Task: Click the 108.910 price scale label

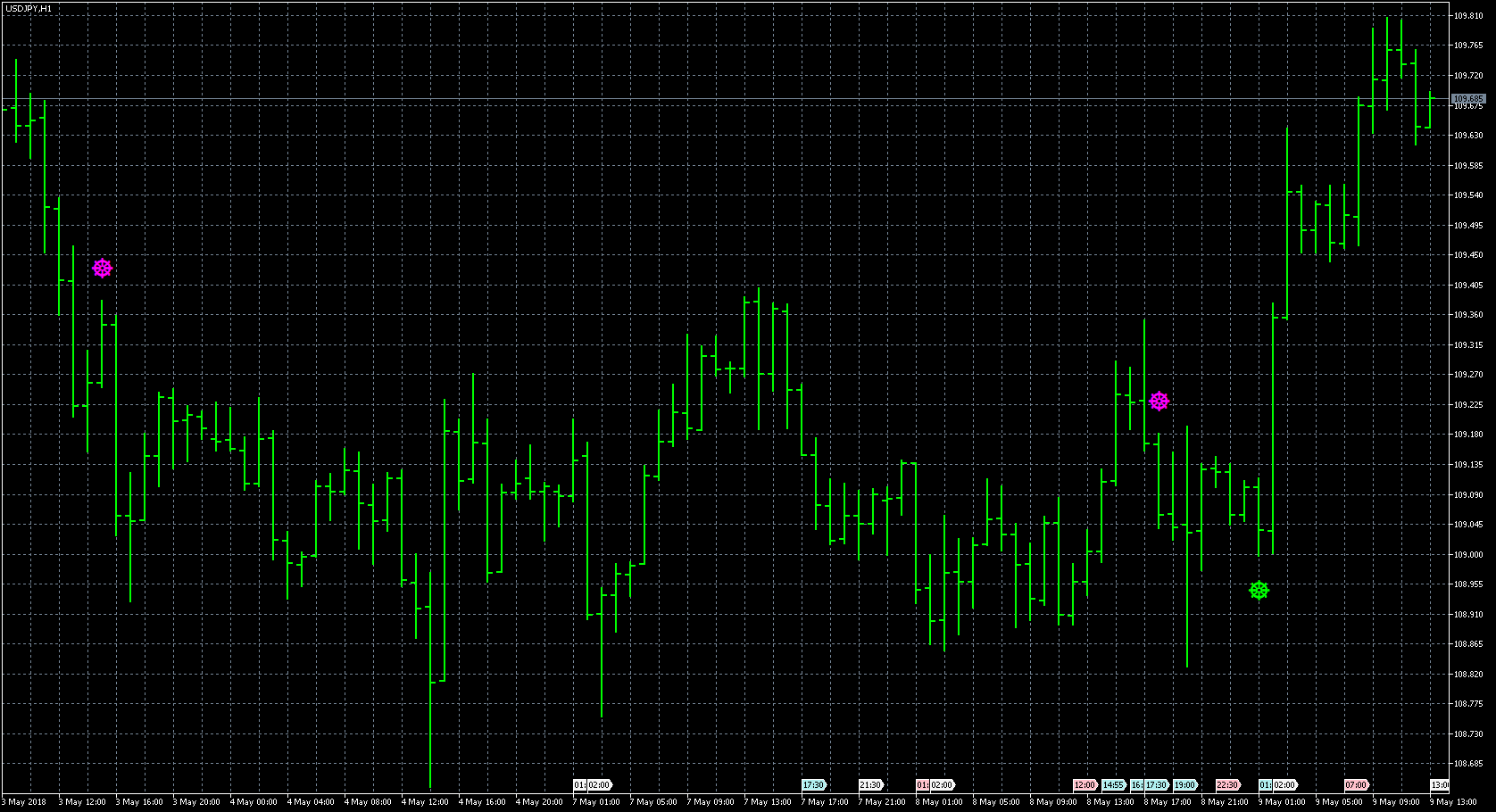Action: coord(1468,614)
